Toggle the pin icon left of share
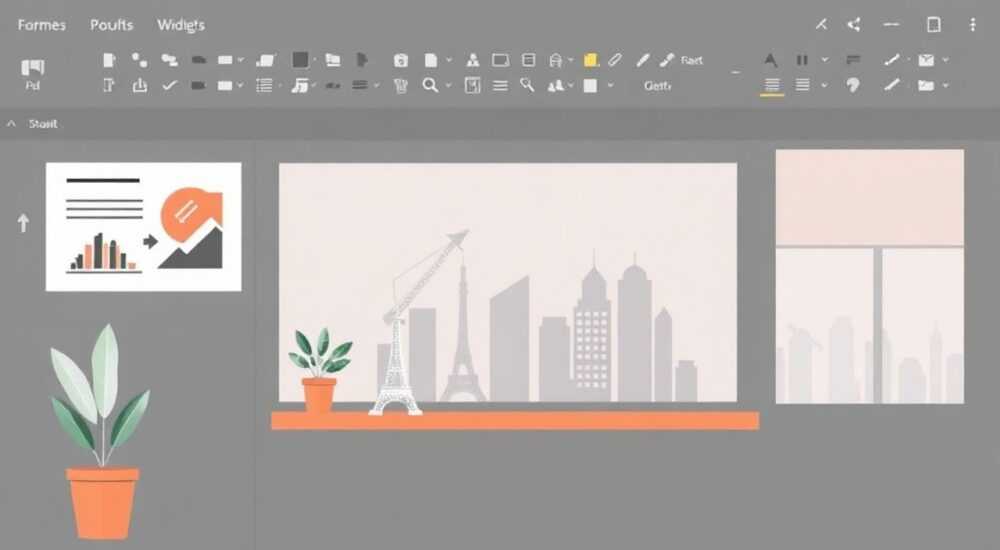This screenshot has height=550, width=1000. coord(821,25)
